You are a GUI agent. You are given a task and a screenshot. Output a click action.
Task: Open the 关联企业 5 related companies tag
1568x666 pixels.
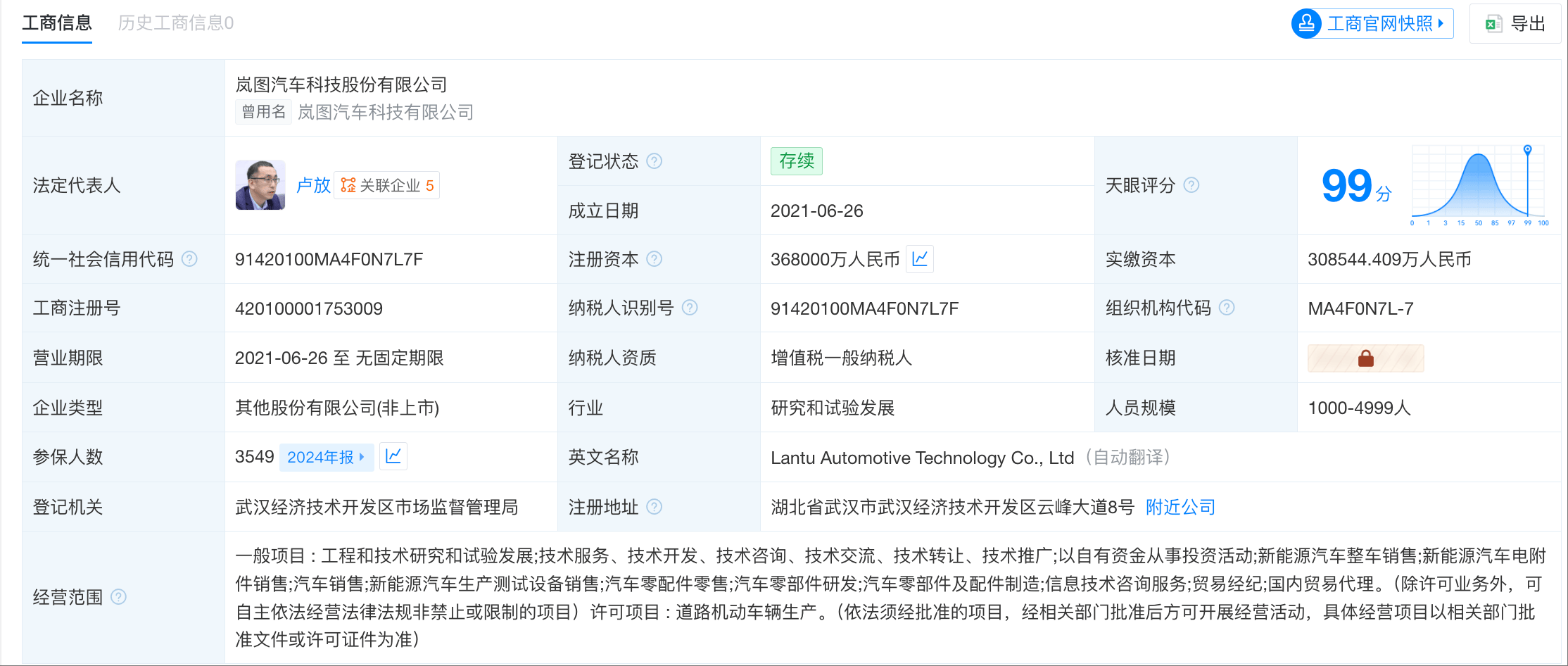click(387, 185)
